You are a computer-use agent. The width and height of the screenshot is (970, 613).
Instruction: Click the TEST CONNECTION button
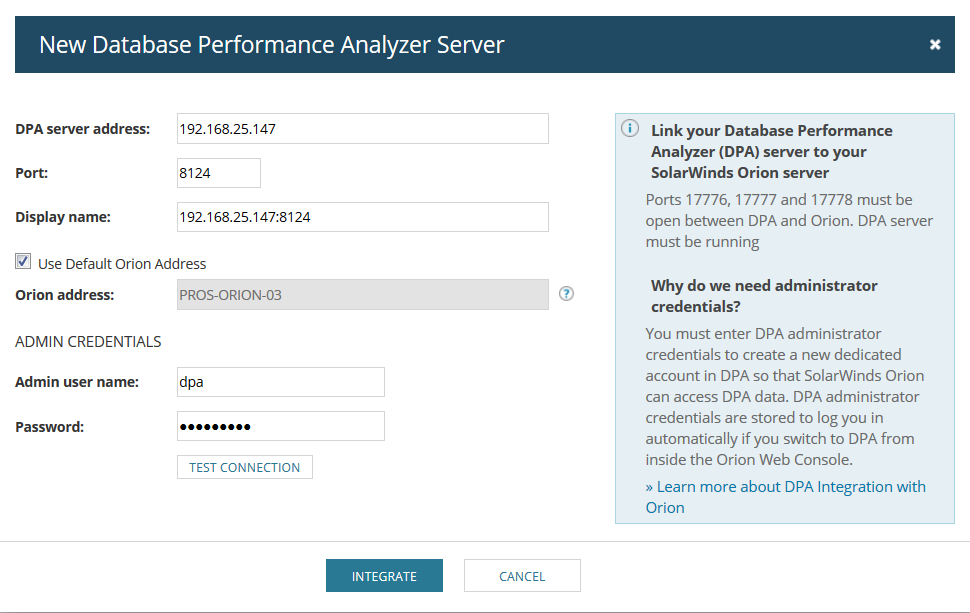(245, 467)
